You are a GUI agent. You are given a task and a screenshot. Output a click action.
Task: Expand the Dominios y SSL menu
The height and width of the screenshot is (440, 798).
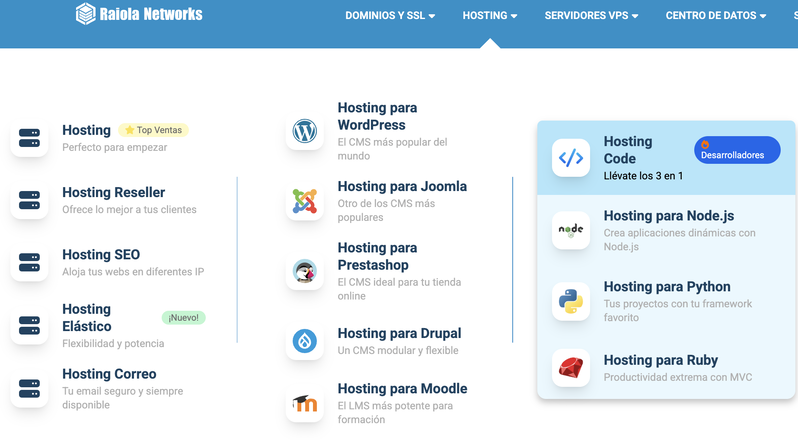390,16
